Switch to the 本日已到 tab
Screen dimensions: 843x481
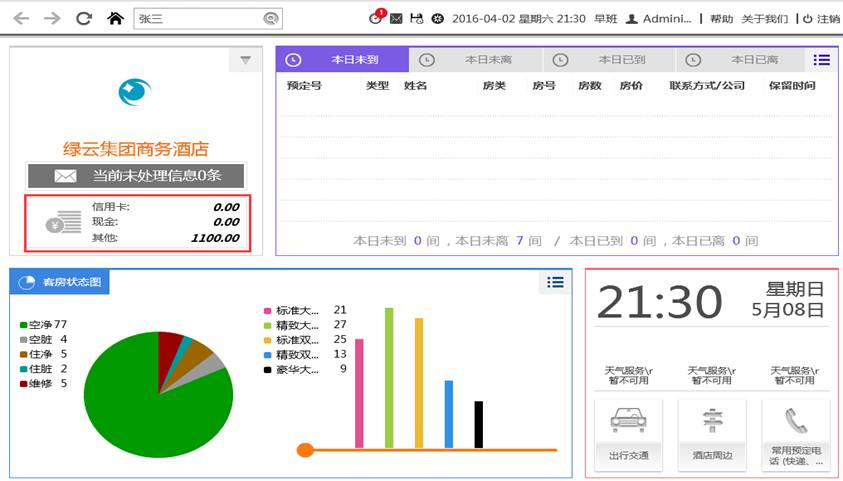coord(609,60)
